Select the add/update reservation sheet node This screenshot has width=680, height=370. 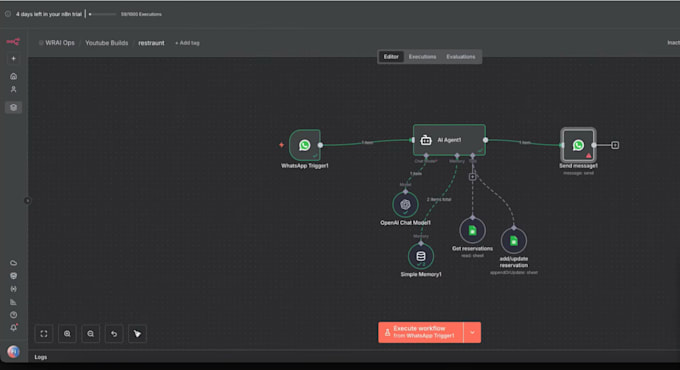(x=513, y=241)
